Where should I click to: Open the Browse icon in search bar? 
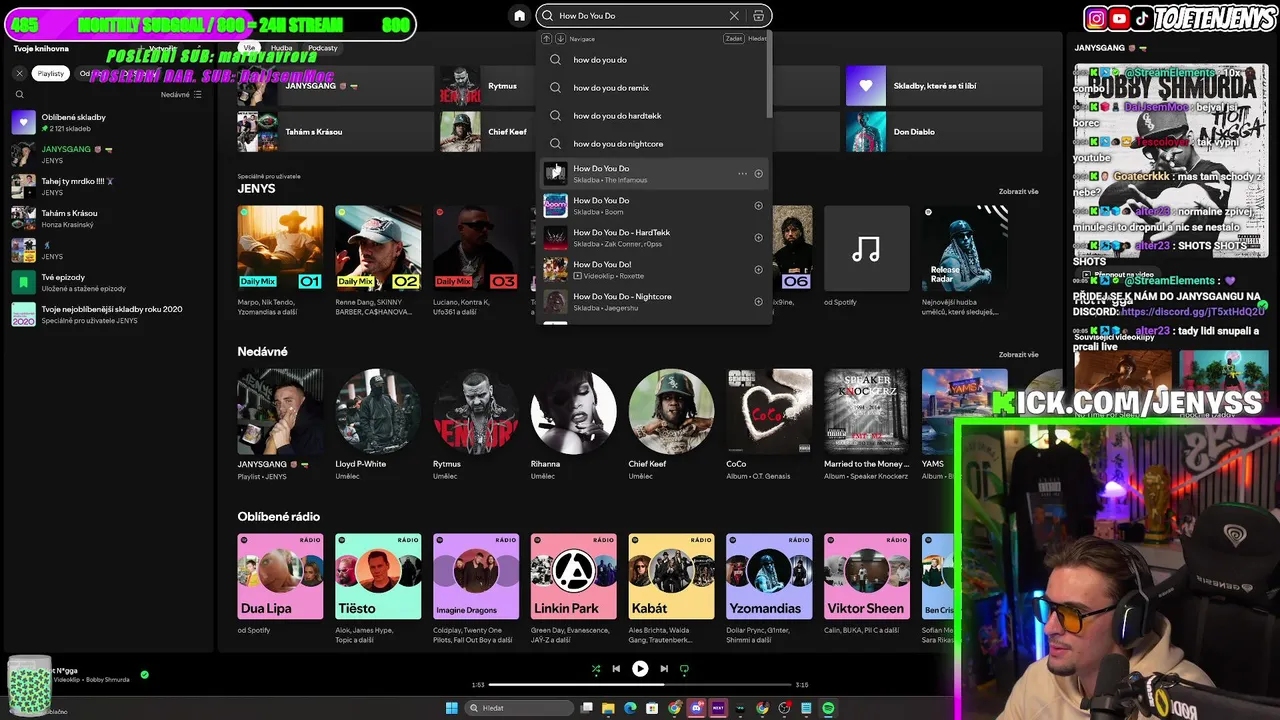(x=759, y=16)
